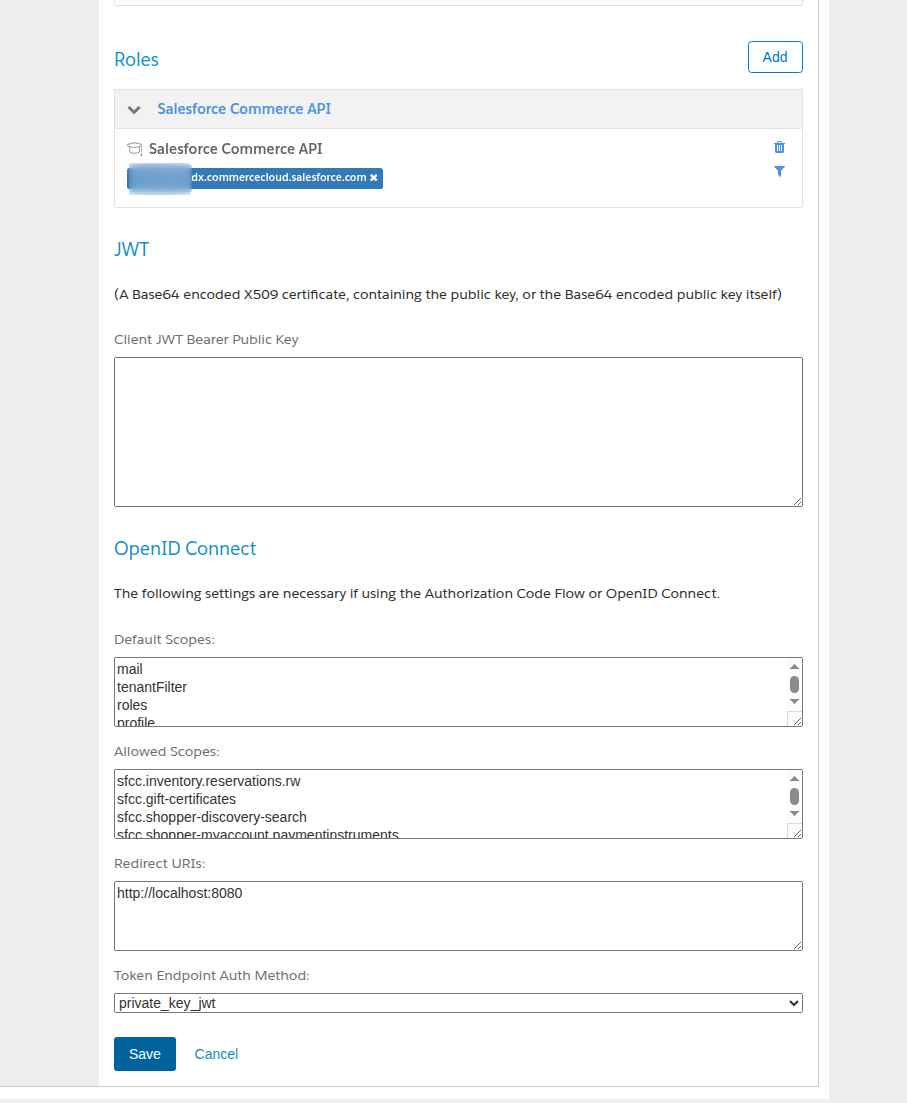This screenshot has height=1103, width=907.
Task: Remove the commercecloud.salesforce.com tenant tag
Action: tap(374, 178)
